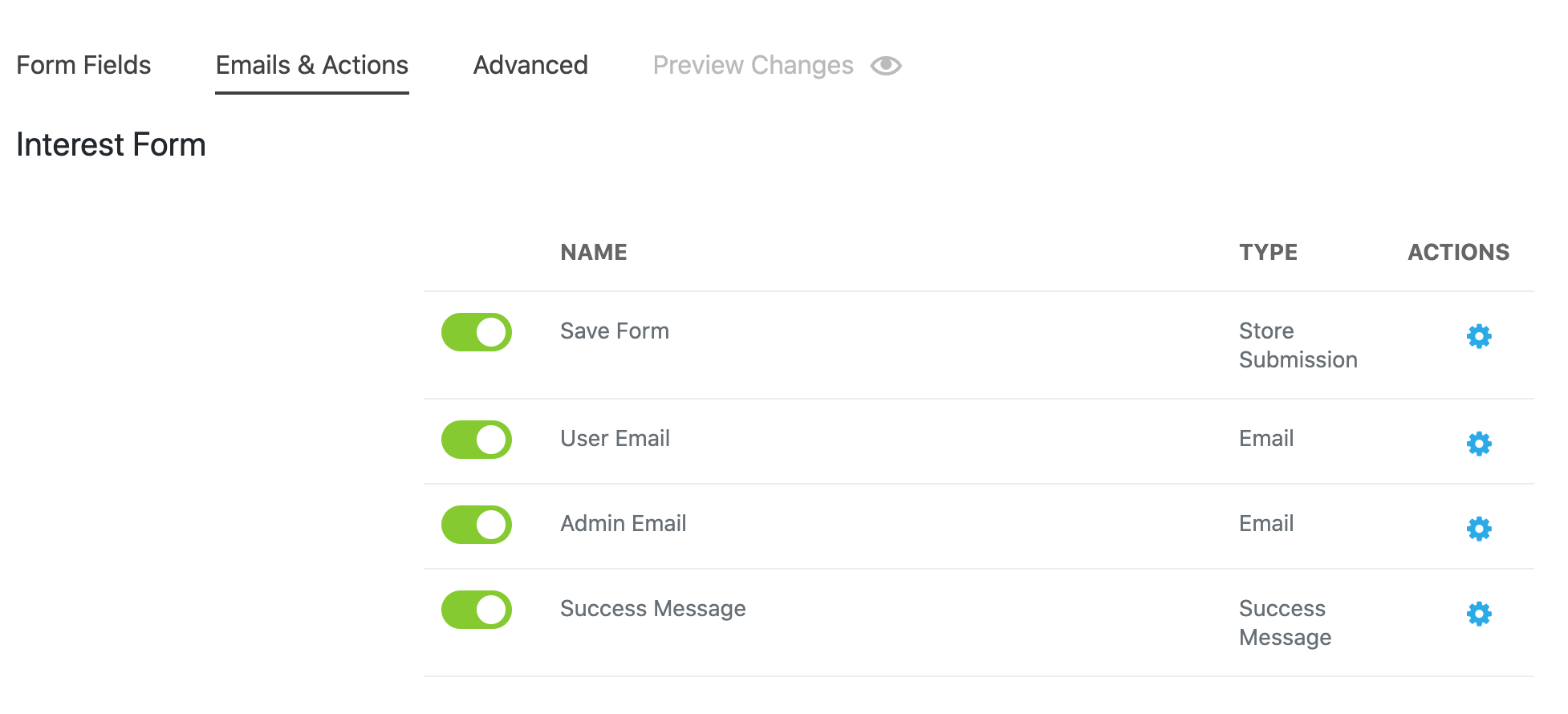Switch off the Admin Email toggle
The height and width of the screenshot is (714, 1568).
pyautogui.click(x=477, y=525)
